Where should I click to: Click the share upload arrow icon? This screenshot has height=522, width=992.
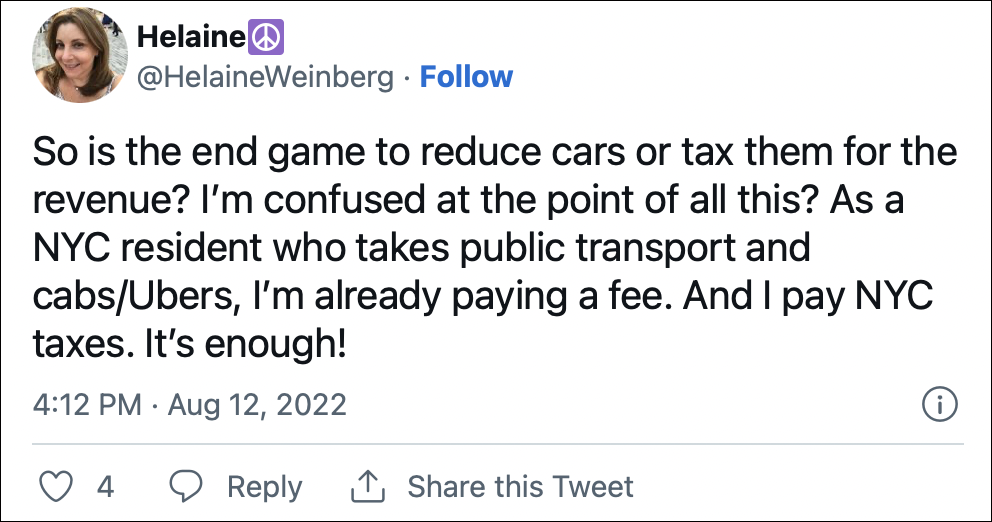click(x=368, y=487)
